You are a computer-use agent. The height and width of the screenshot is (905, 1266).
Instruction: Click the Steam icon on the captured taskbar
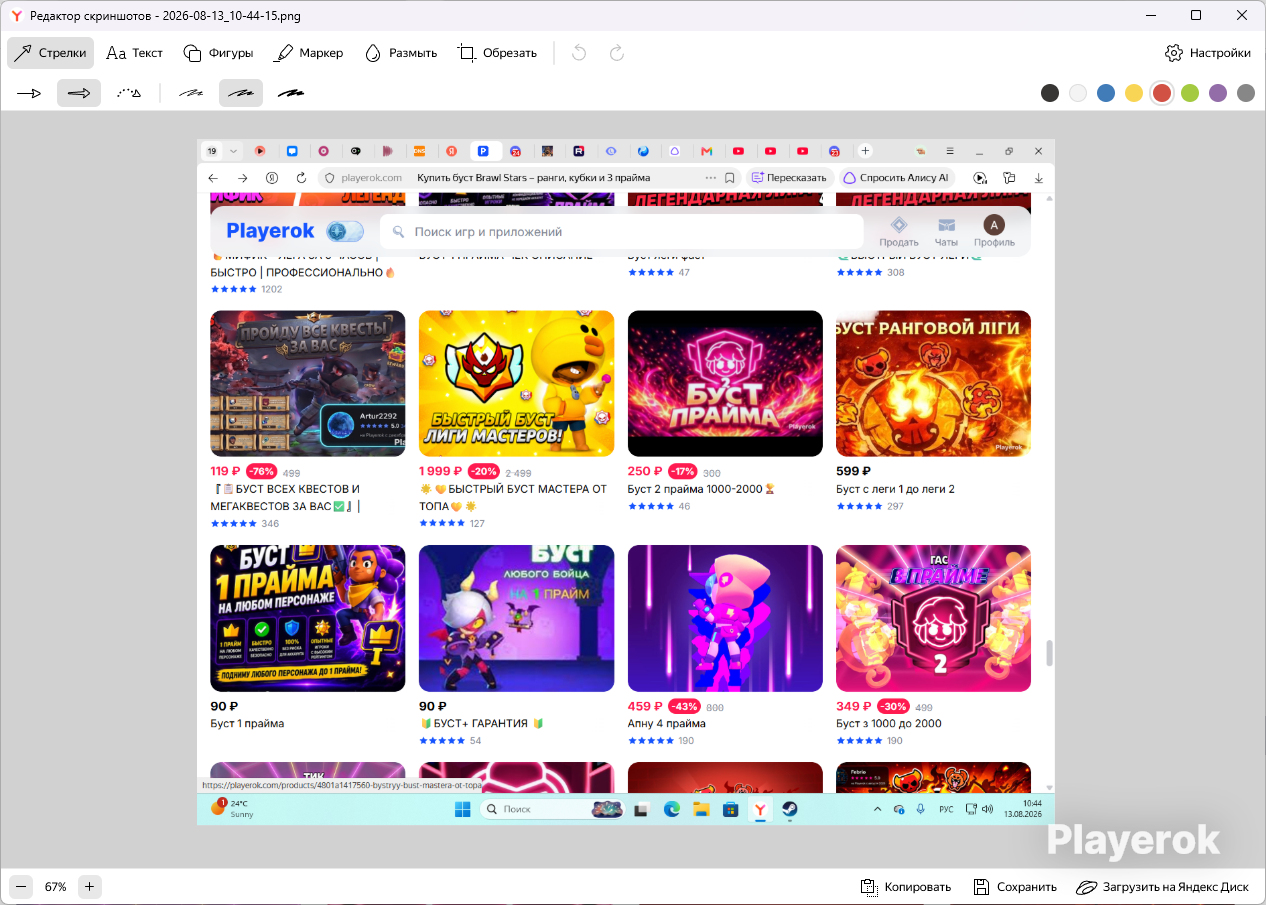pyautogui.click(x=790, y=809)
